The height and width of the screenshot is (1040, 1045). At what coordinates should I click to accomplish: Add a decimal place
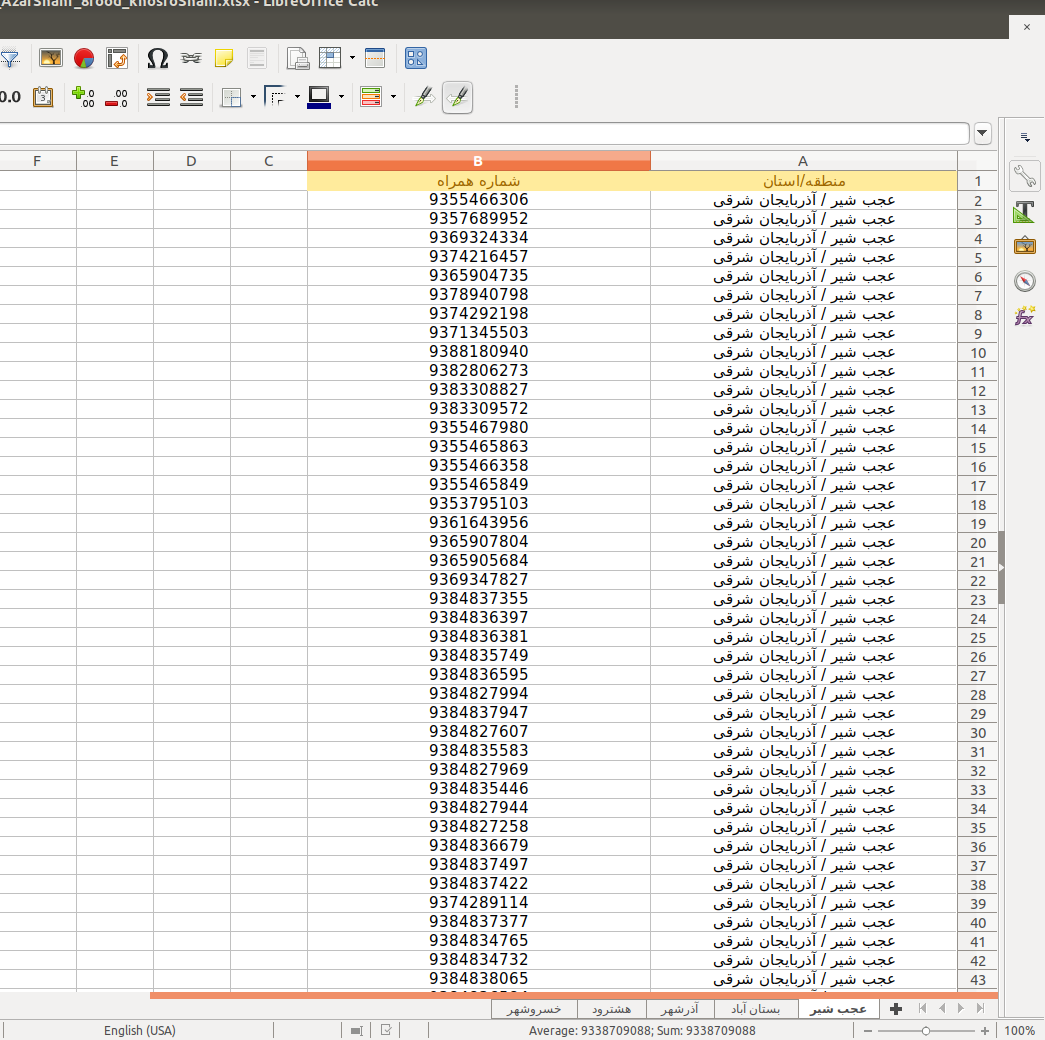pyautogui.click(x=83, y=97)
